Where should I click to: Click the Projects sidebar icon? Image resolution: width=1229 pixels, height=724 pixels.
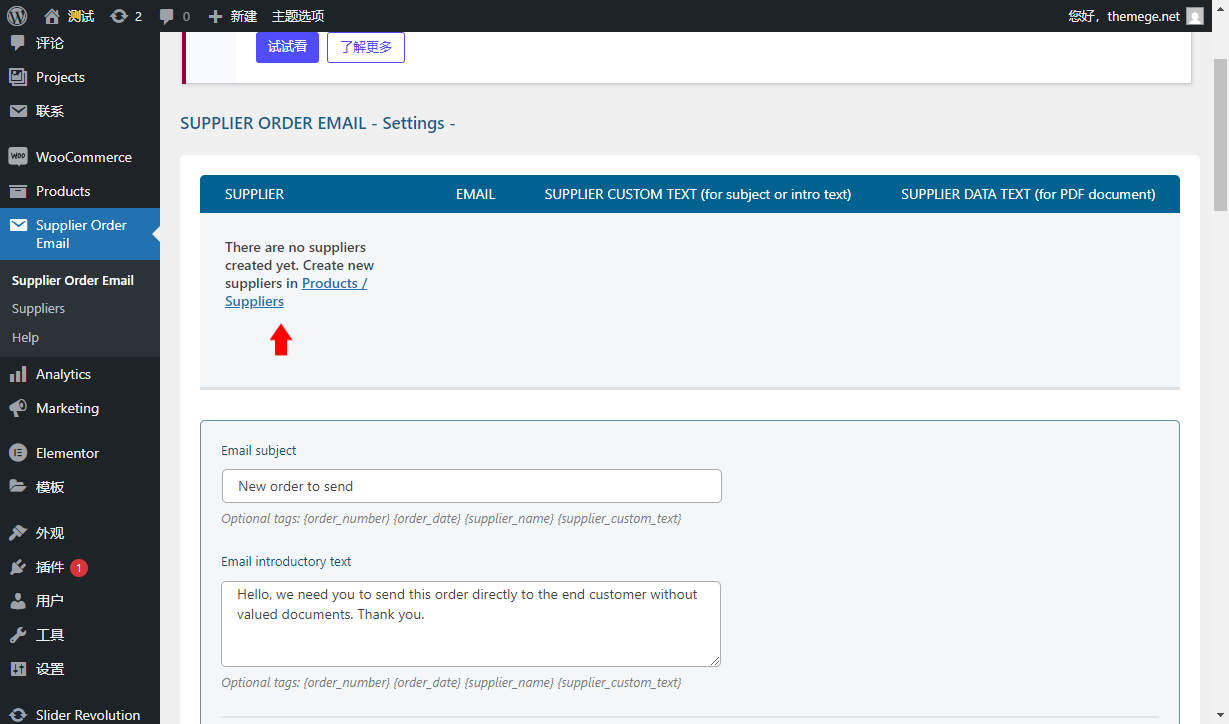17,77
